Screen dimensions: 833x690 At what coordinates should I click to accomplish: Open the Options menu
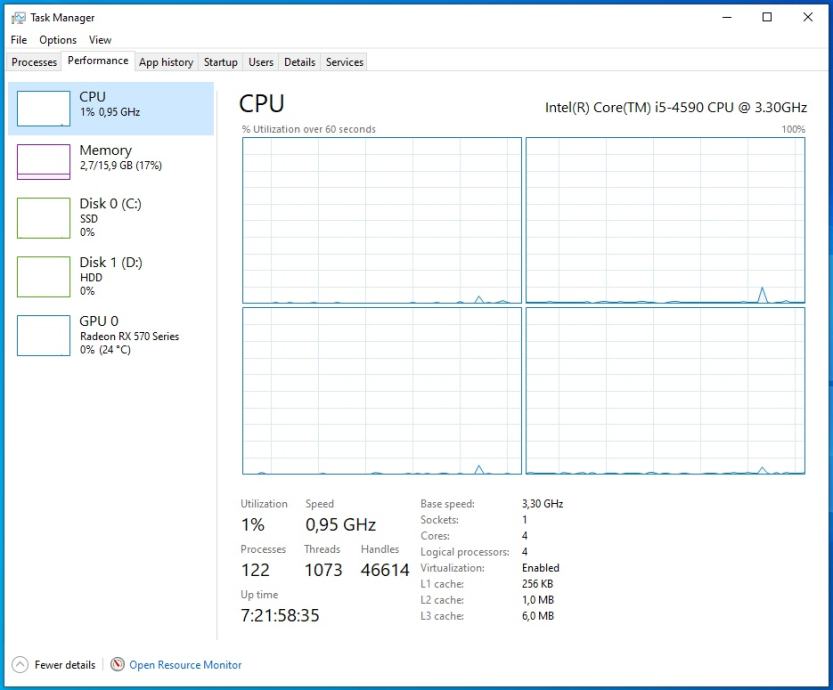click(58, 40)
